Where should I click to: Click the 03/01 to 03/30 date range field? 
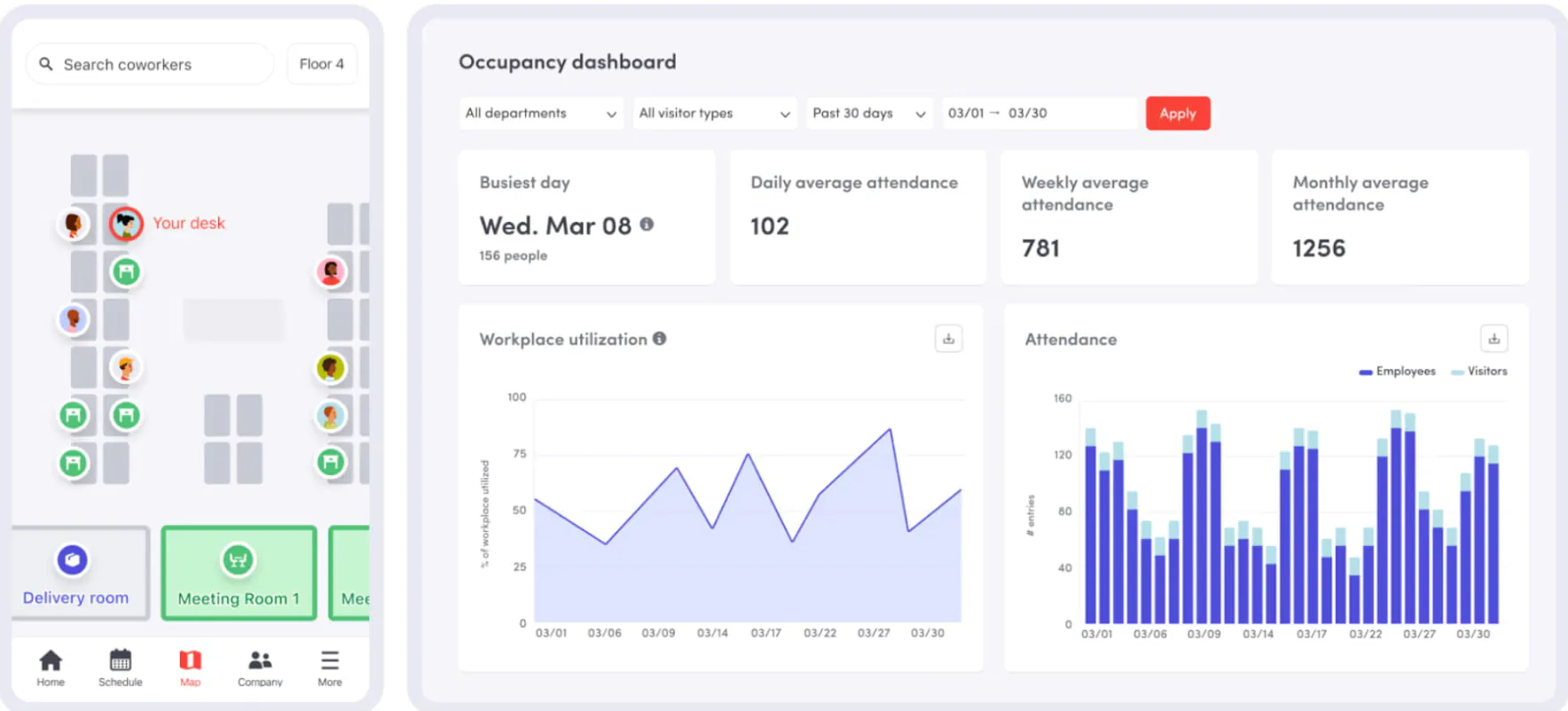click(1039, 113)
